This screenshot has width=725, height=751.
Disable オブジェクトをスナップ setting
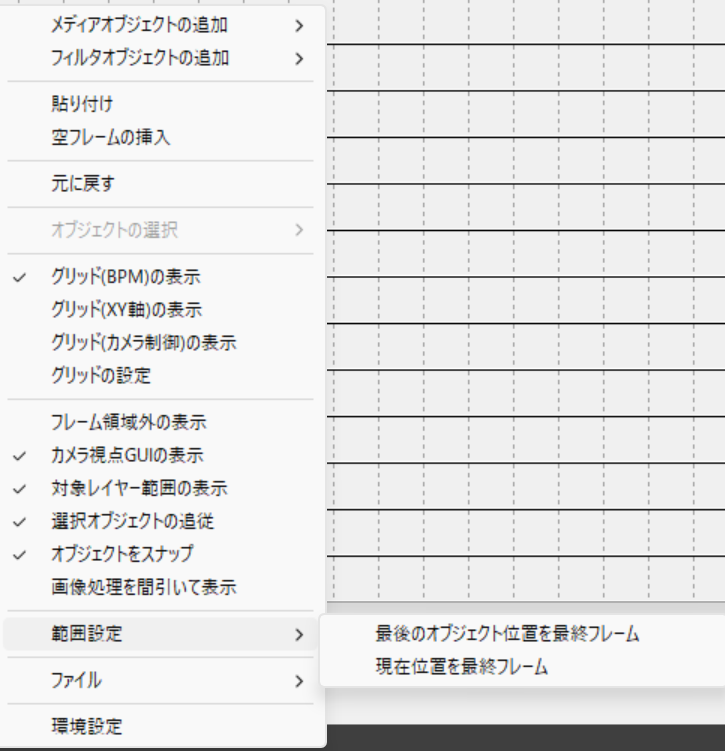point(122,553)
